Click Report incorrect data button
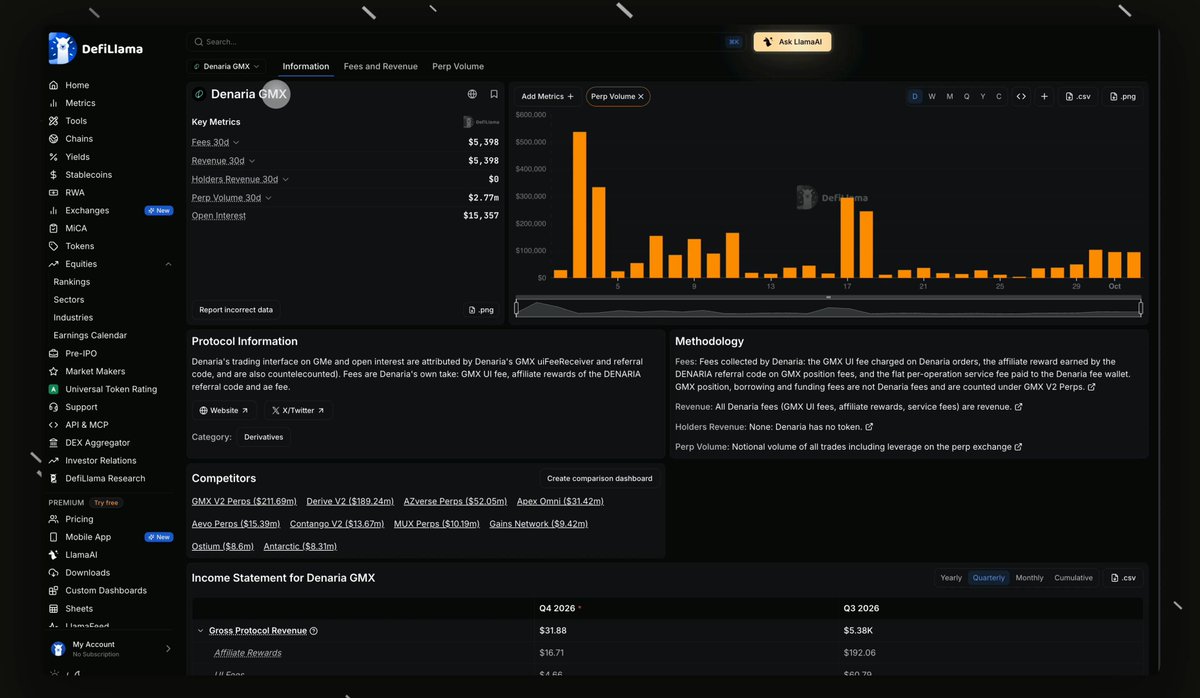The image size is (1200, 698). point(236,310)
